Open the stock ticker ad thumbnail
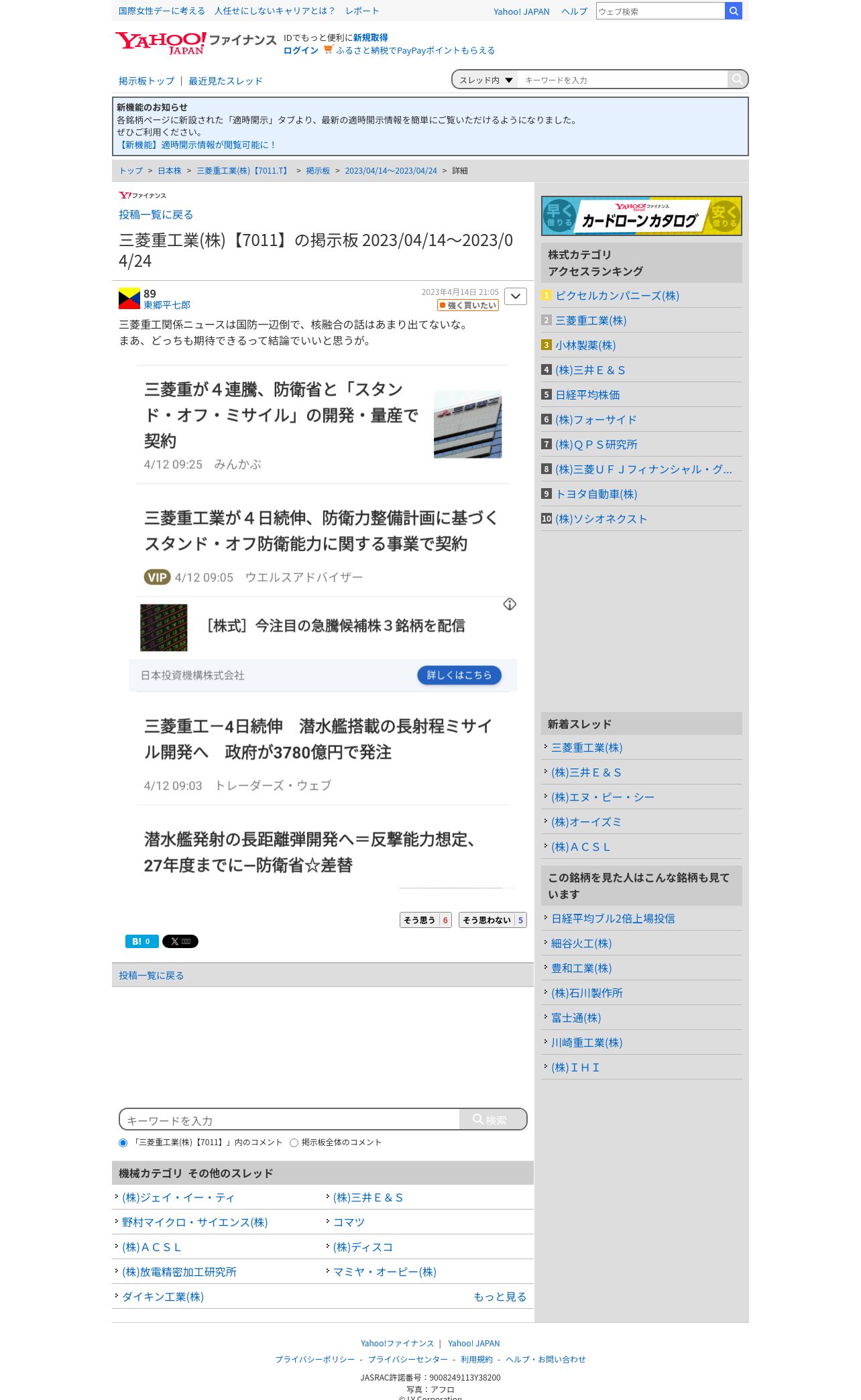The image size is (861, 1400). (x=164, y=628)
